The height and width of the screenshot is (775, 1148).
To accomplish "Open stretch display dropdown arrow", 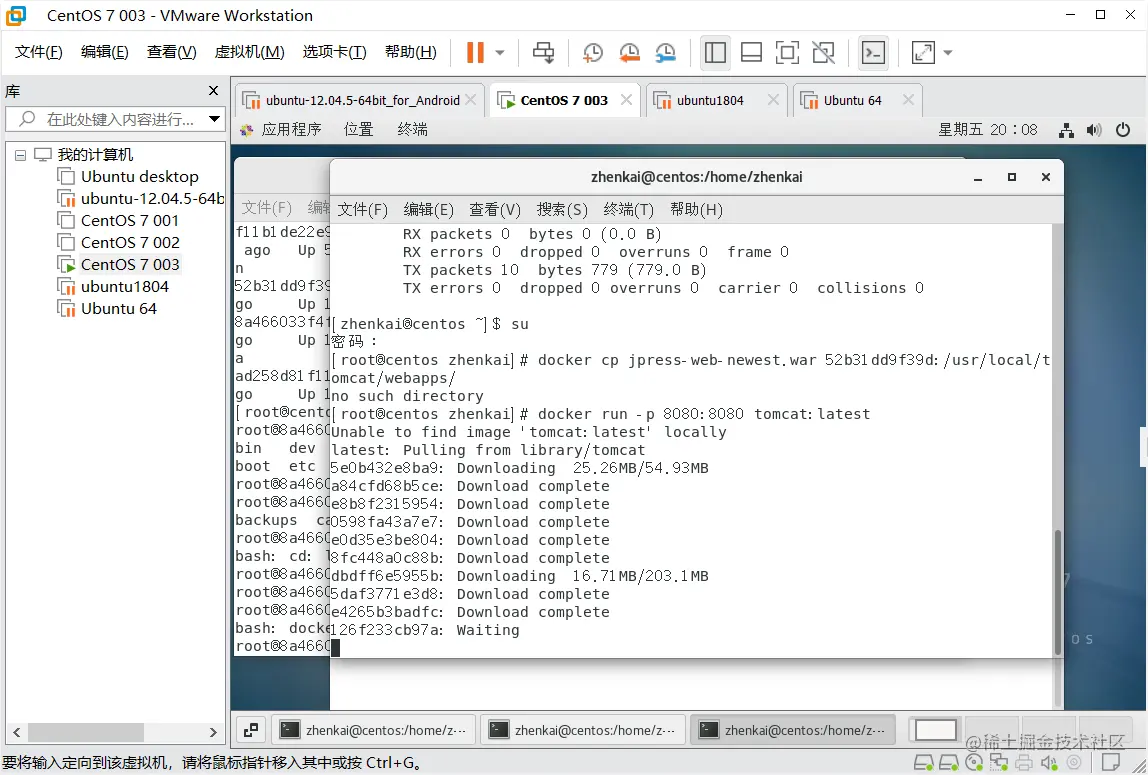I will 948,53.
